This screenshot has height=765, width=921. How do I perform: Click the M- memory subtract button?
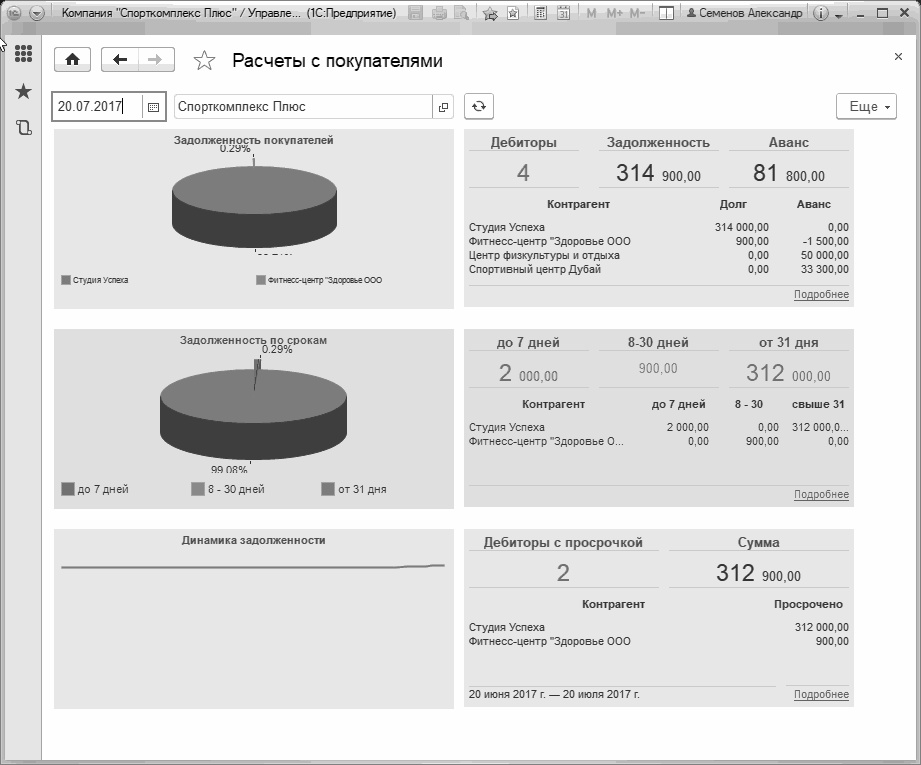(637, 13)
